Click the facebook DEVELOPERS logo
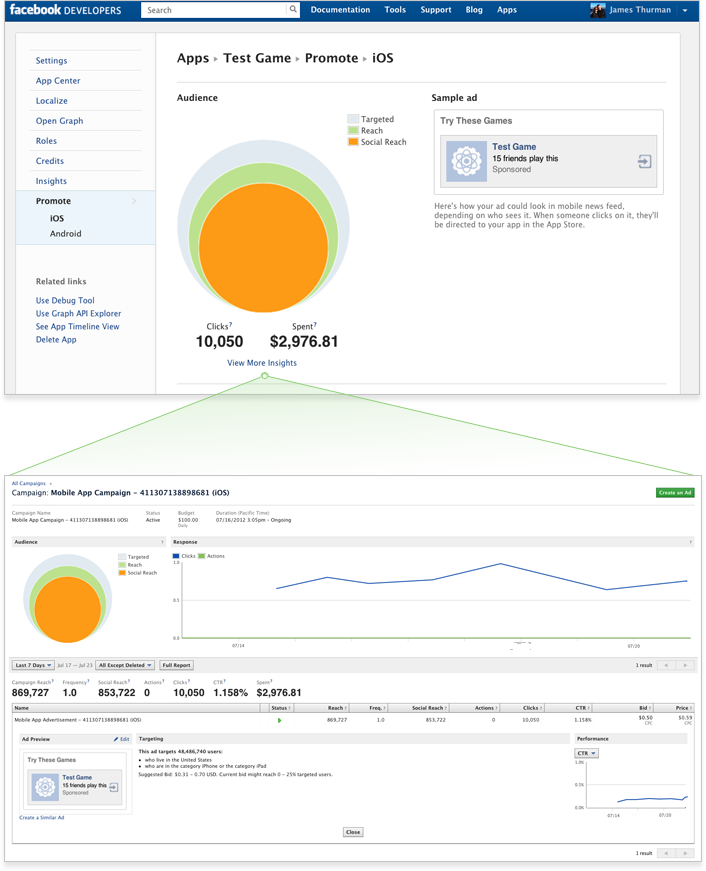This screenshot has height=871, width=706. (65, 10)
